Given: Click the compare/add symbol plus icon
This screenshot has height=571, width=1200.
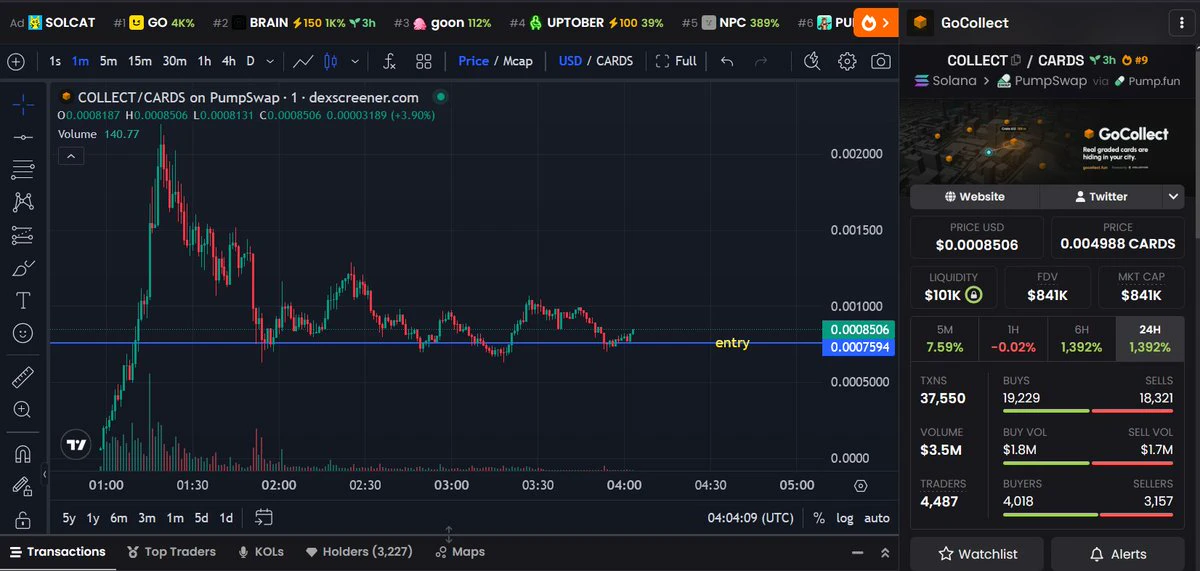Looking at the screenshot, I should point(16,61).
